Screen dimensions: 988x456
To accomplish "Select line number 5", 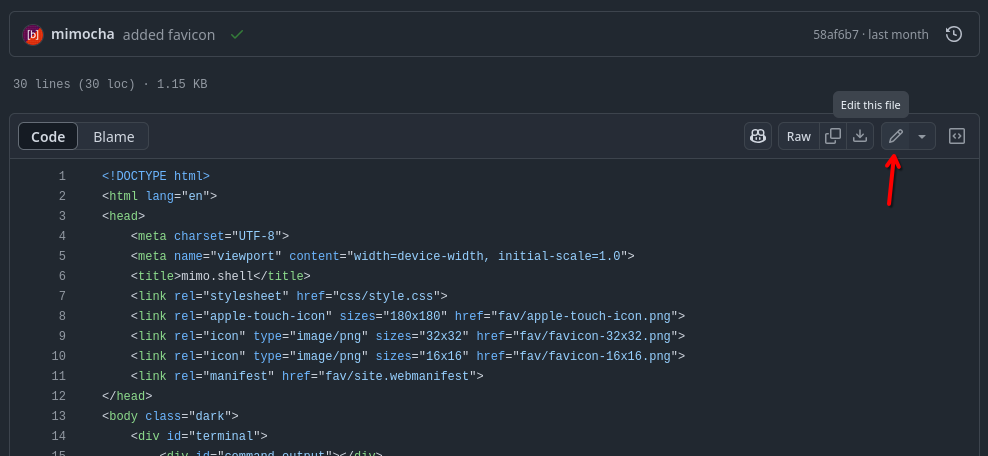I will click(62, 256).
